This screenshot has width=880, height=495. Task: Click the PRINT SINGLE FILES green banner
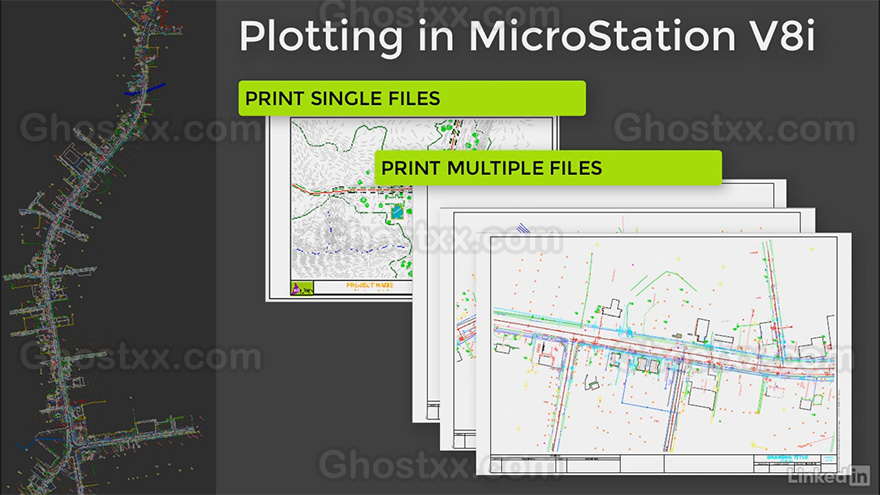point(412,98)
